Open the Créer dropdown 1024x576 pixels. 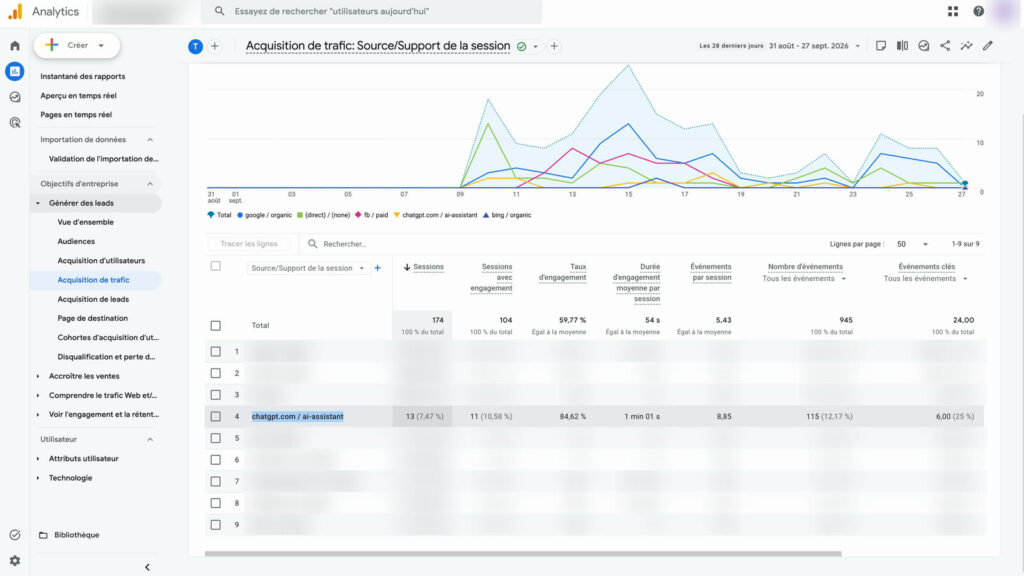pos(76,45)
